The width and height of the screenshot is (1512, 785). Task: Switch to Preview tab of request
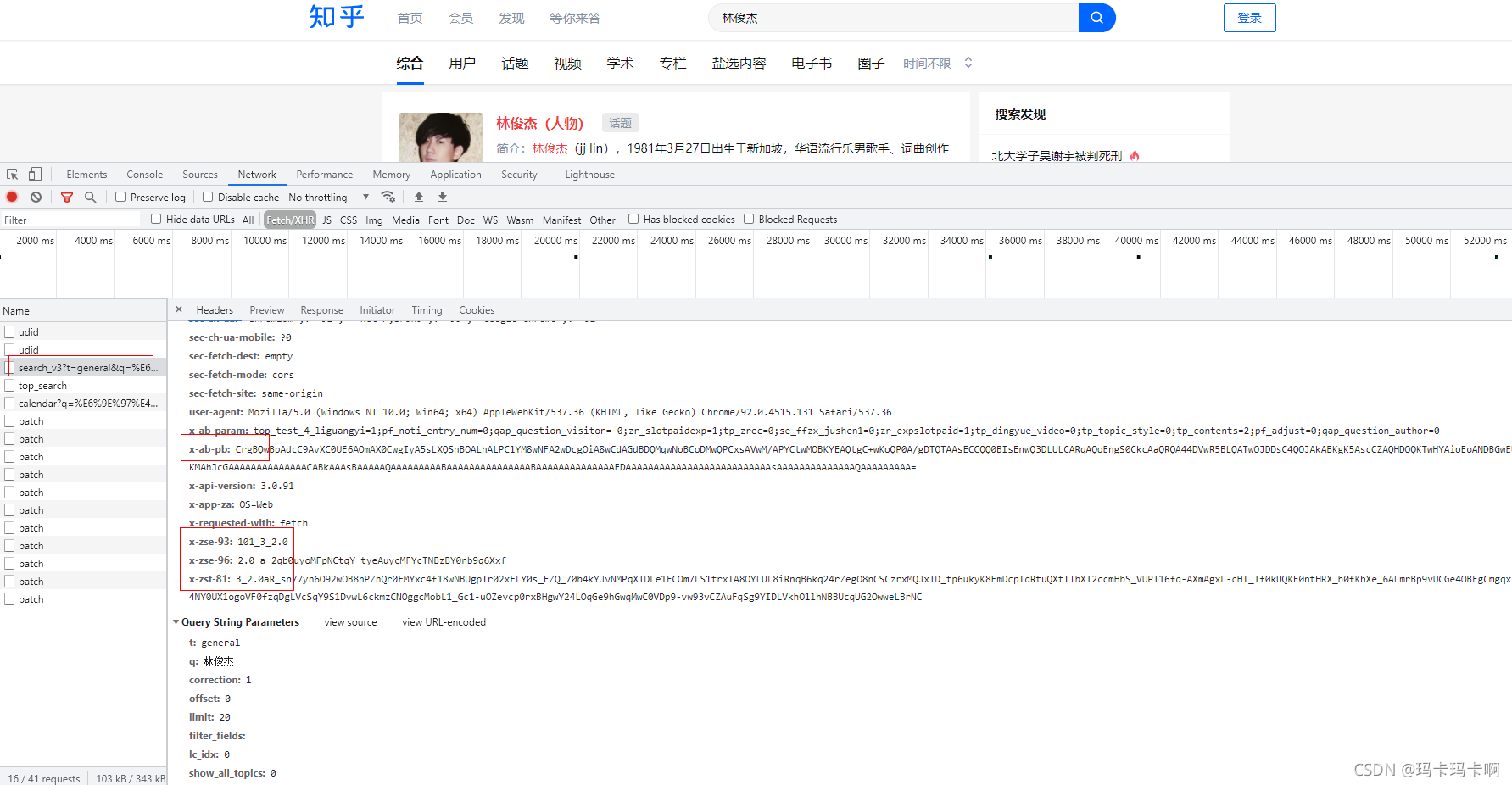click(x=267, y=309)
